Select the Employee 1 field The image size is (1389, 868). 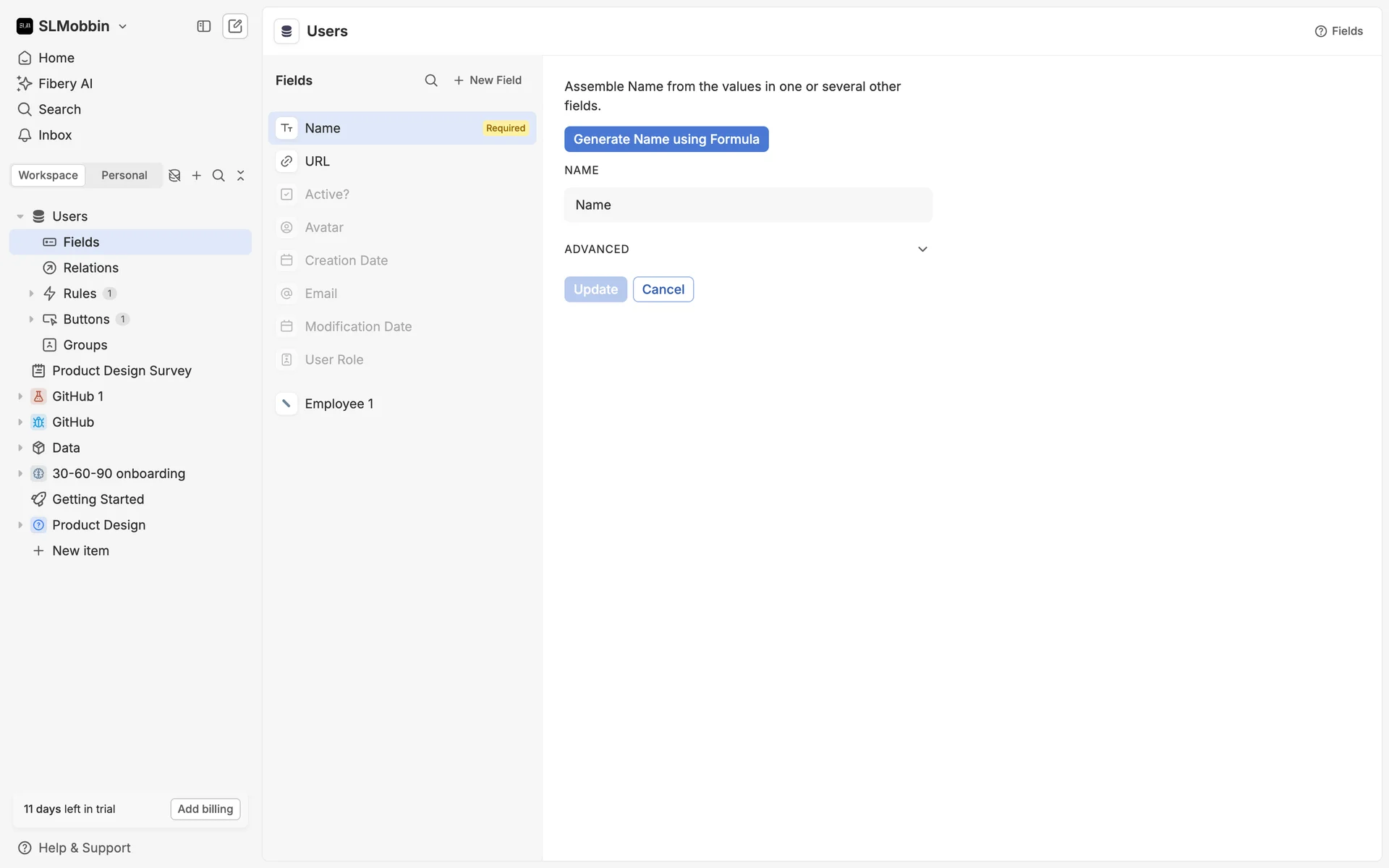coord(339,404)
